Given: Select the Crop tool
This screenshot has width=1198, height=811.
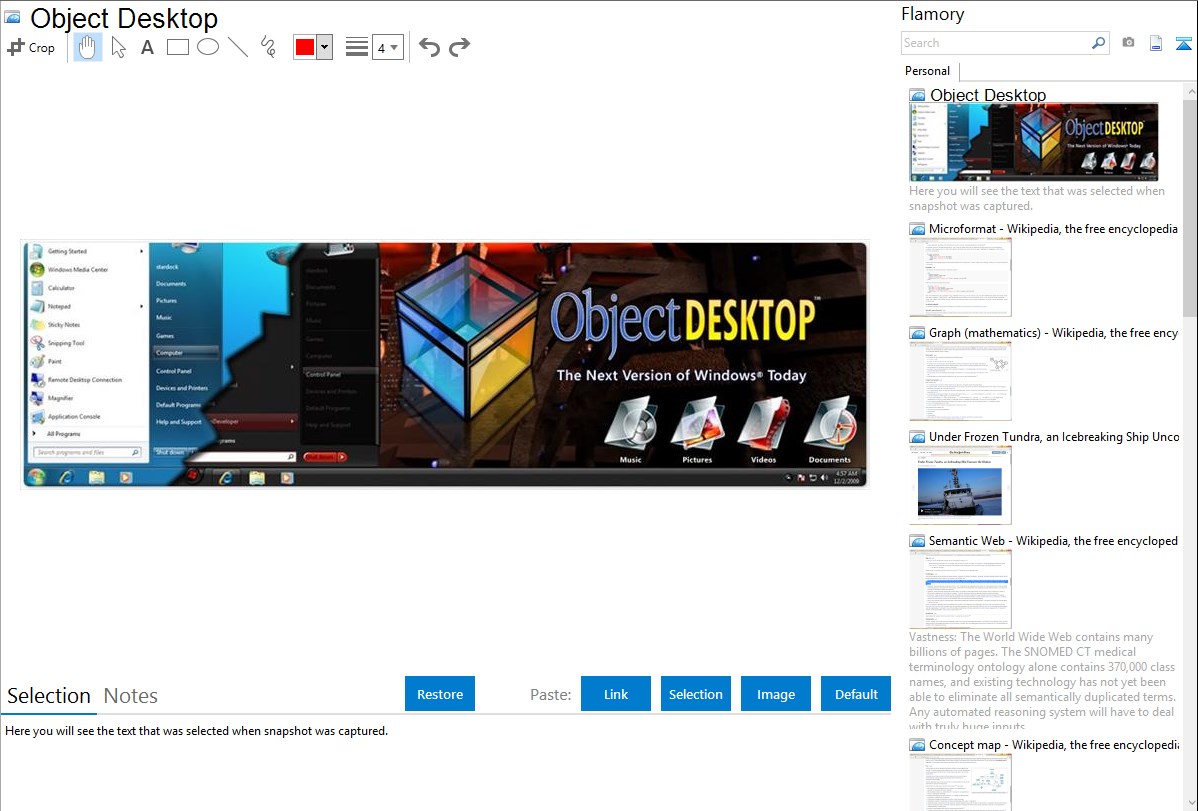Looking at the screenshot, I should coord(31,47).
